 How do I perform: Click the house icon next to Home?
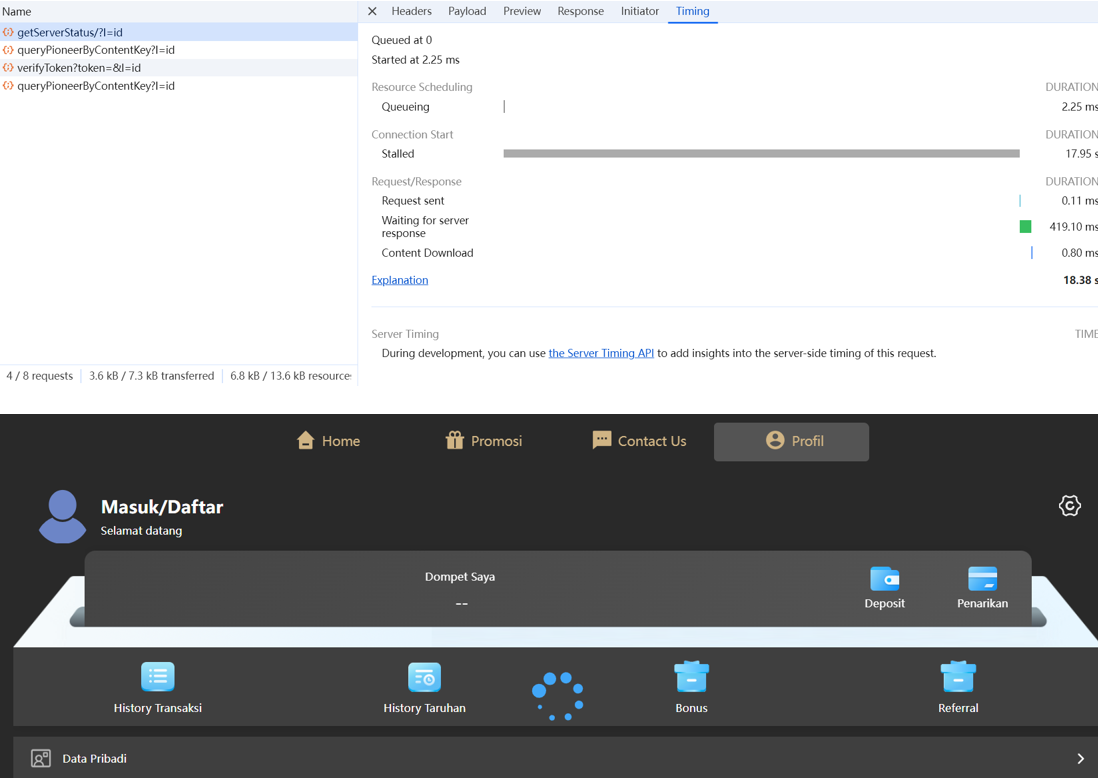click(305, 440)
